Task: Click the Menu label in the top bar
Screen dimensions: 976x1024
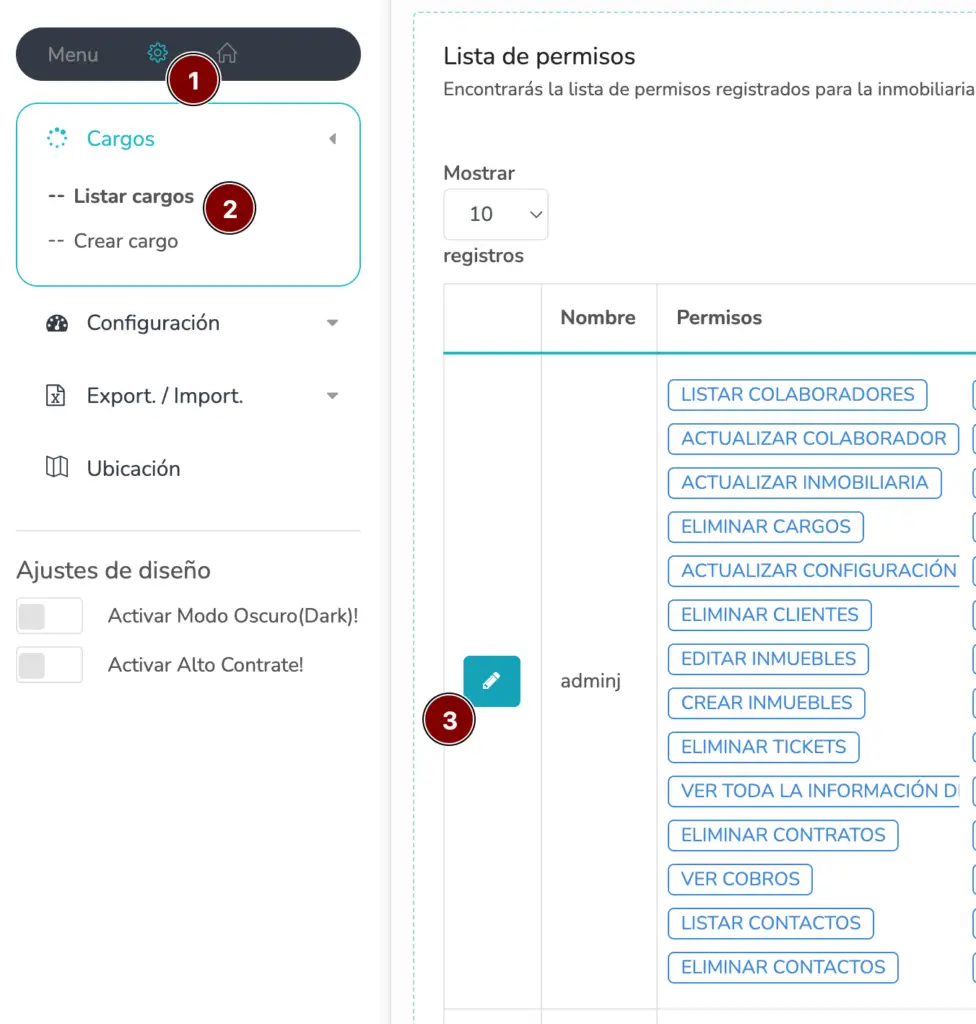Action: tap(73, 54)
